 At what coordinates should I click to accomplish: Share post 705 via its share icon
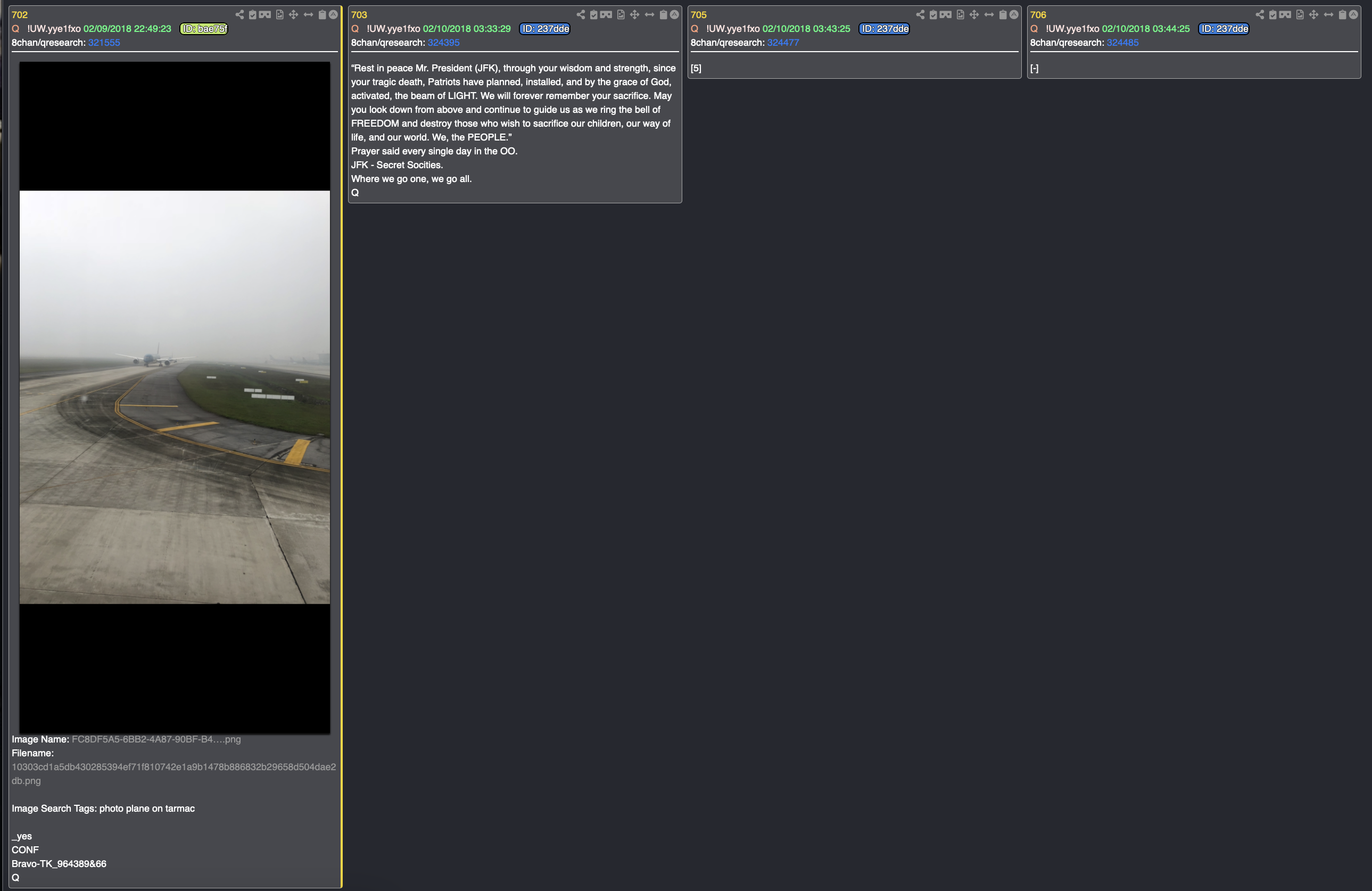[920, 14]
